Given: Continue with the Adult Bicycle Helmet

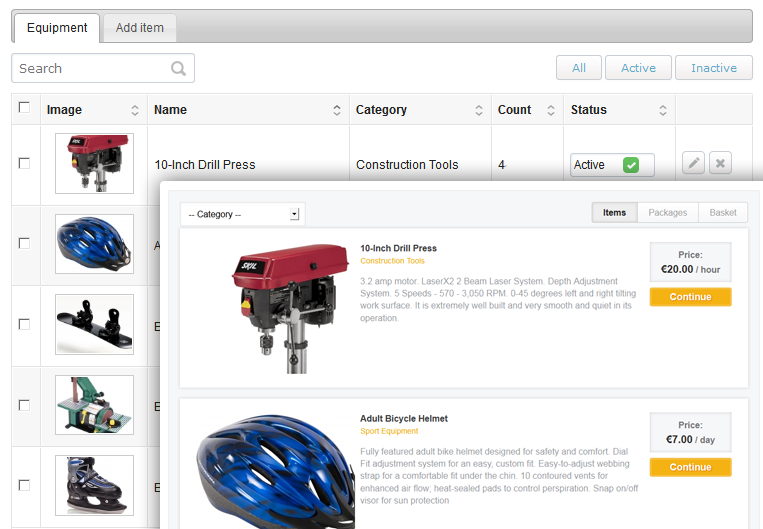Looking at the screenshot, I should tap(690, 467).
